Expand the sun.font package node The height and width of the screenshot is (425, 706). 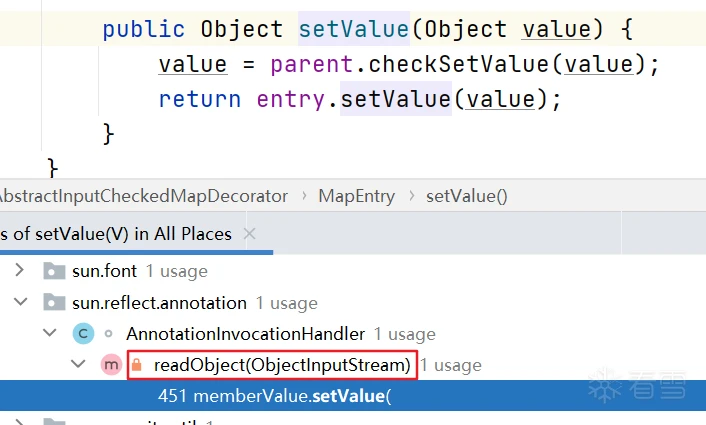coord(18,271)
